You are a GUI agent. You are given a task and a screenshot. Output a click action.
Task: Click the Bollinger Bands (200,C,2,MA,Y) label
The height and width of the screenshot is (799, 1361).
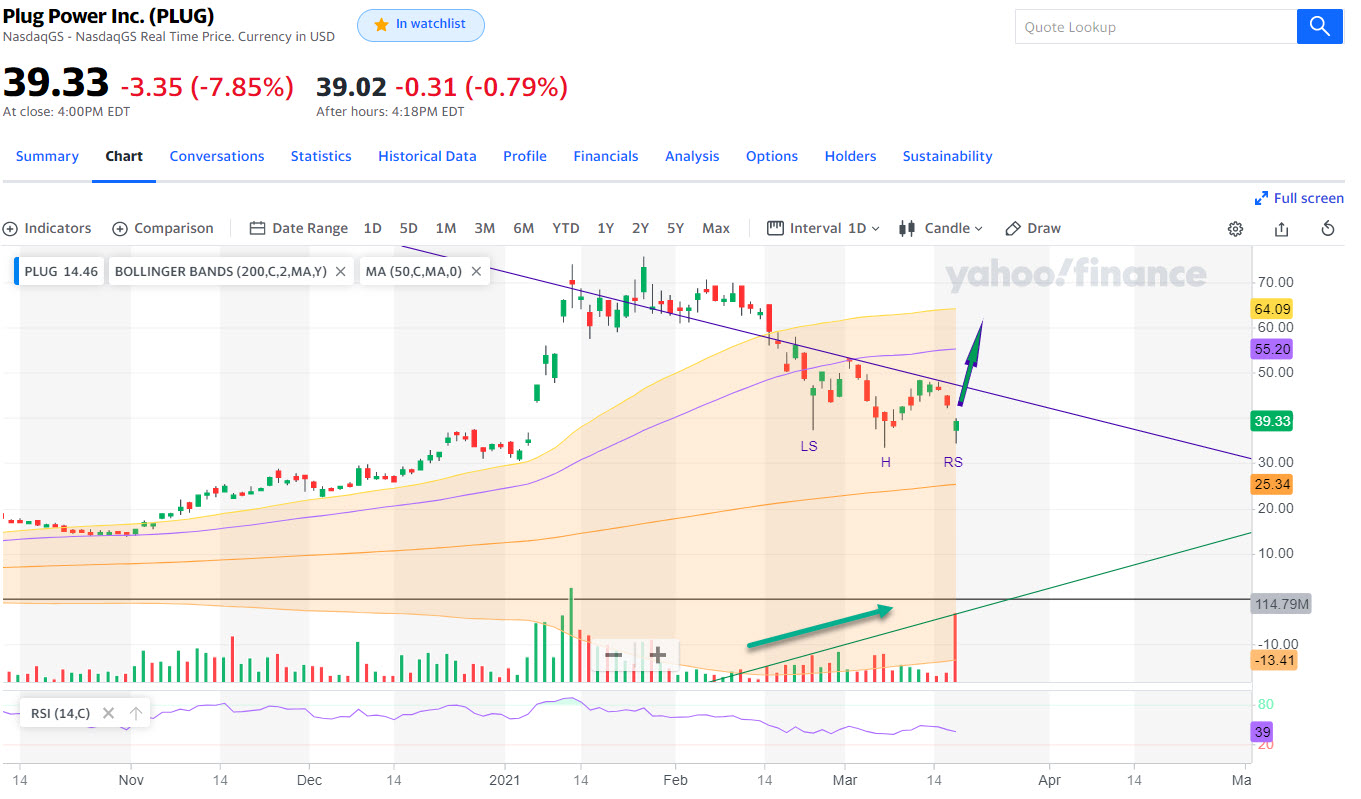coord(220,271)
